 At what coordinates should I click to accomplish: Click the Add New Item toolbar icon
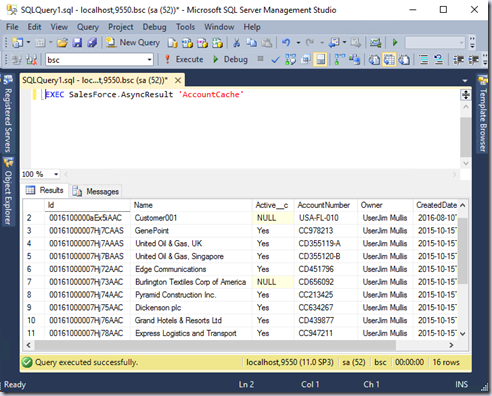[x=40, y=43]
